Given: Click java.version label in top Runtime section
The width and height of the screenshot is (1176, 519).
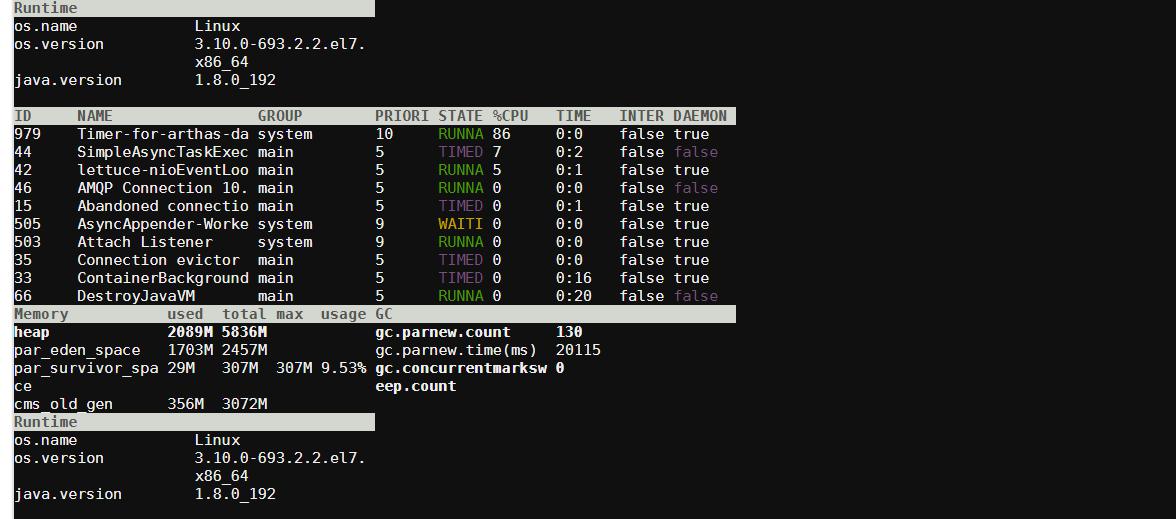Looking at the screenshot, I should 68,80.
